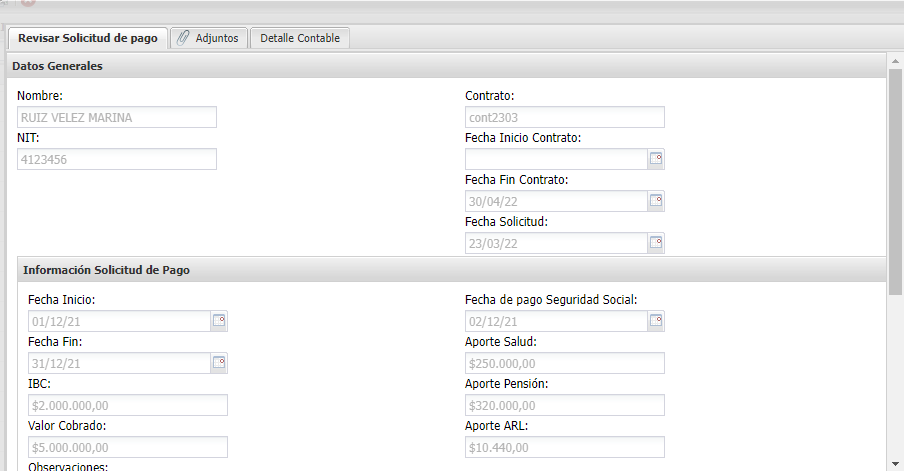This screenshot has width=904, height=471.
Task: Open the Fecha Inicio Contrato calendar picker
Action: [x=656, y=159]
